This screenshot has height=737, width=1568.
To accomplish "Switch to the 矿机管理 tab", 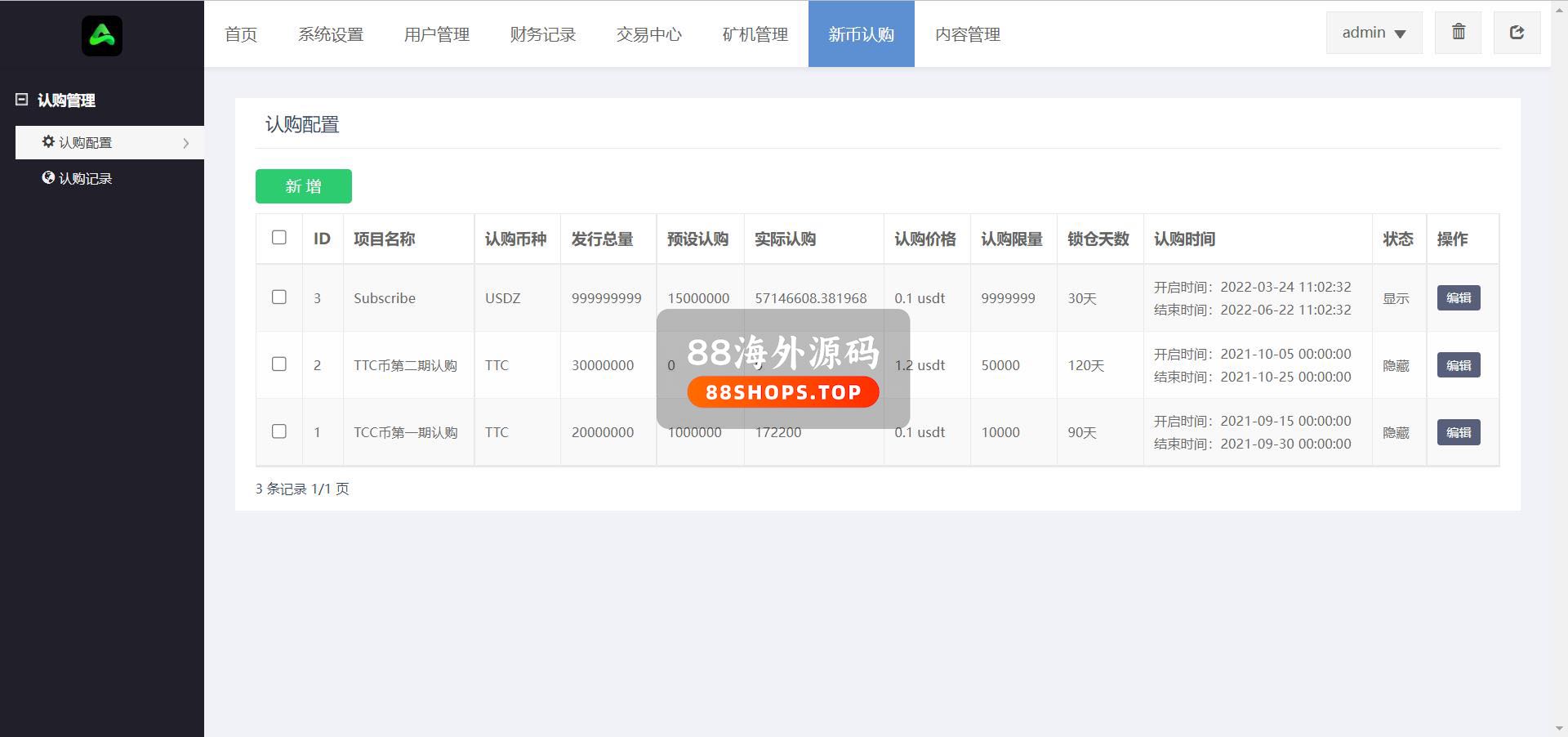I will [755, 34].
